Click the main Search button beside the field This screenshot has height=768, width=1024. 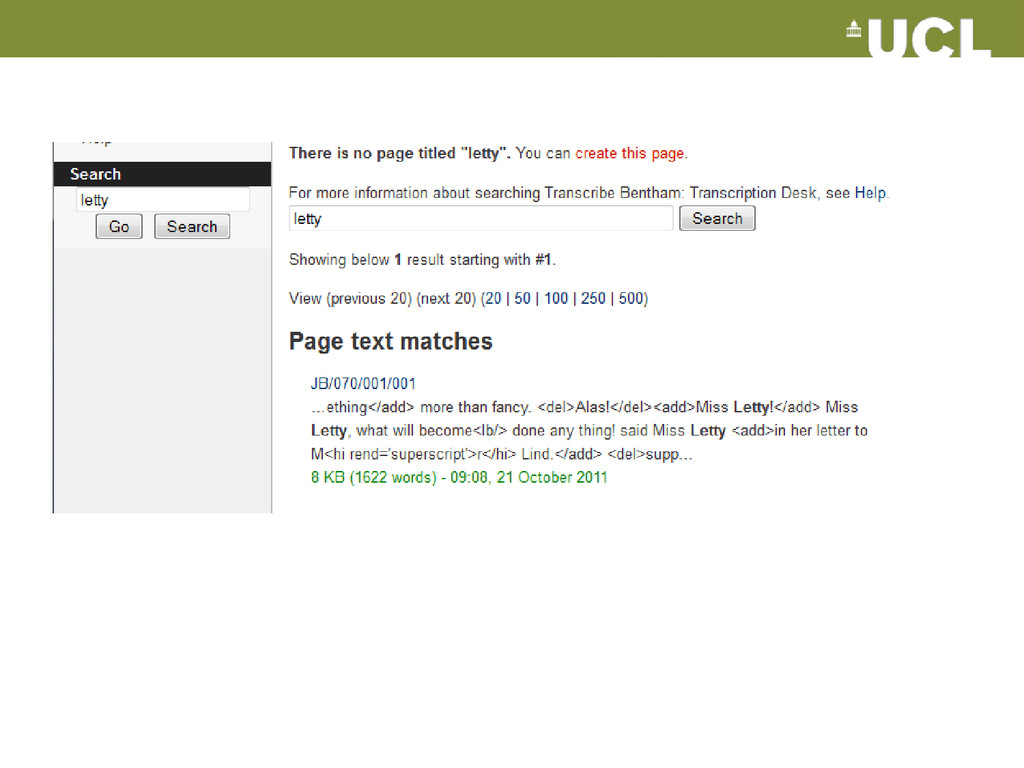pos(717,218)
